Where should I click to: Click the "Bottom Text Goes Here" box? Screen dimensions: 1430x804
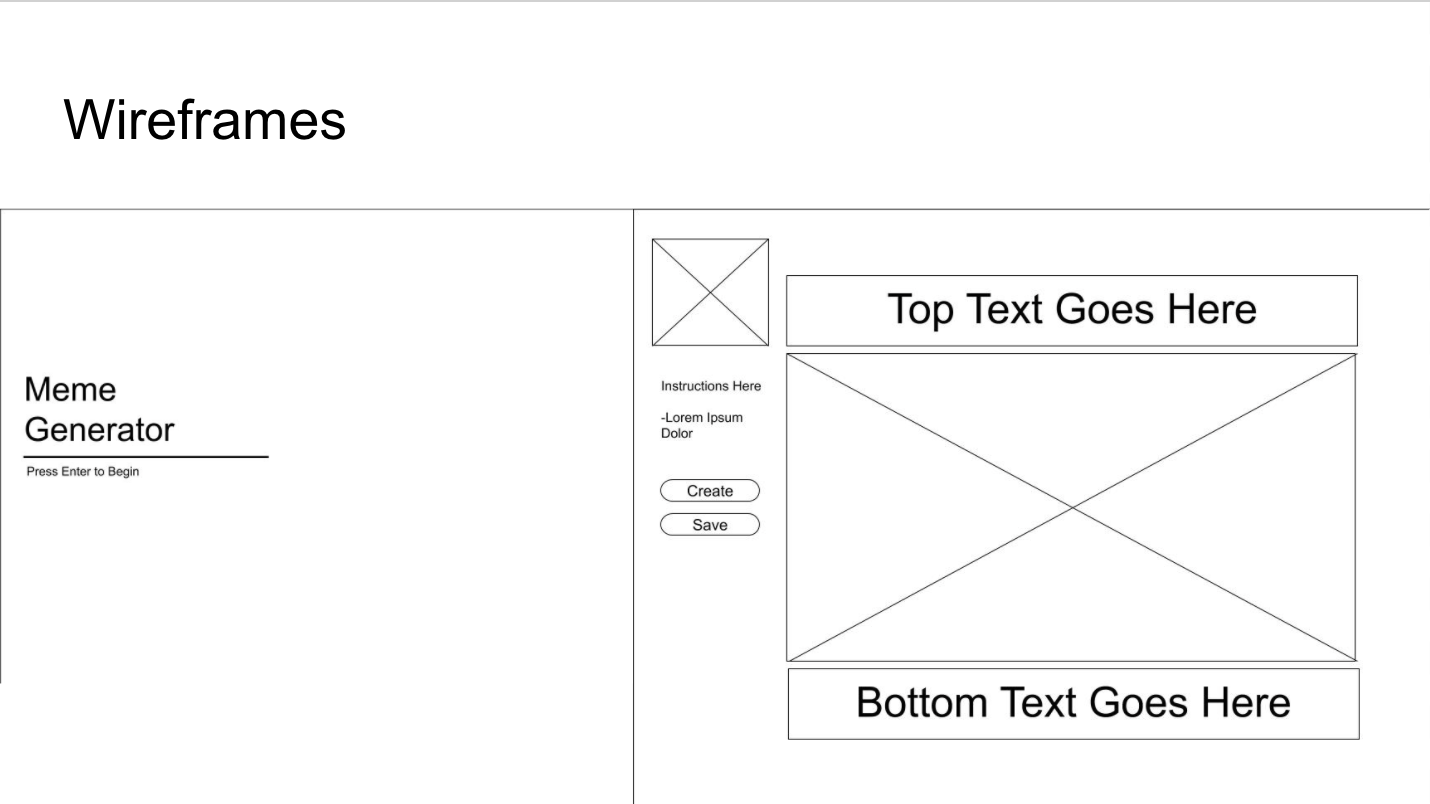[1073, 703]
